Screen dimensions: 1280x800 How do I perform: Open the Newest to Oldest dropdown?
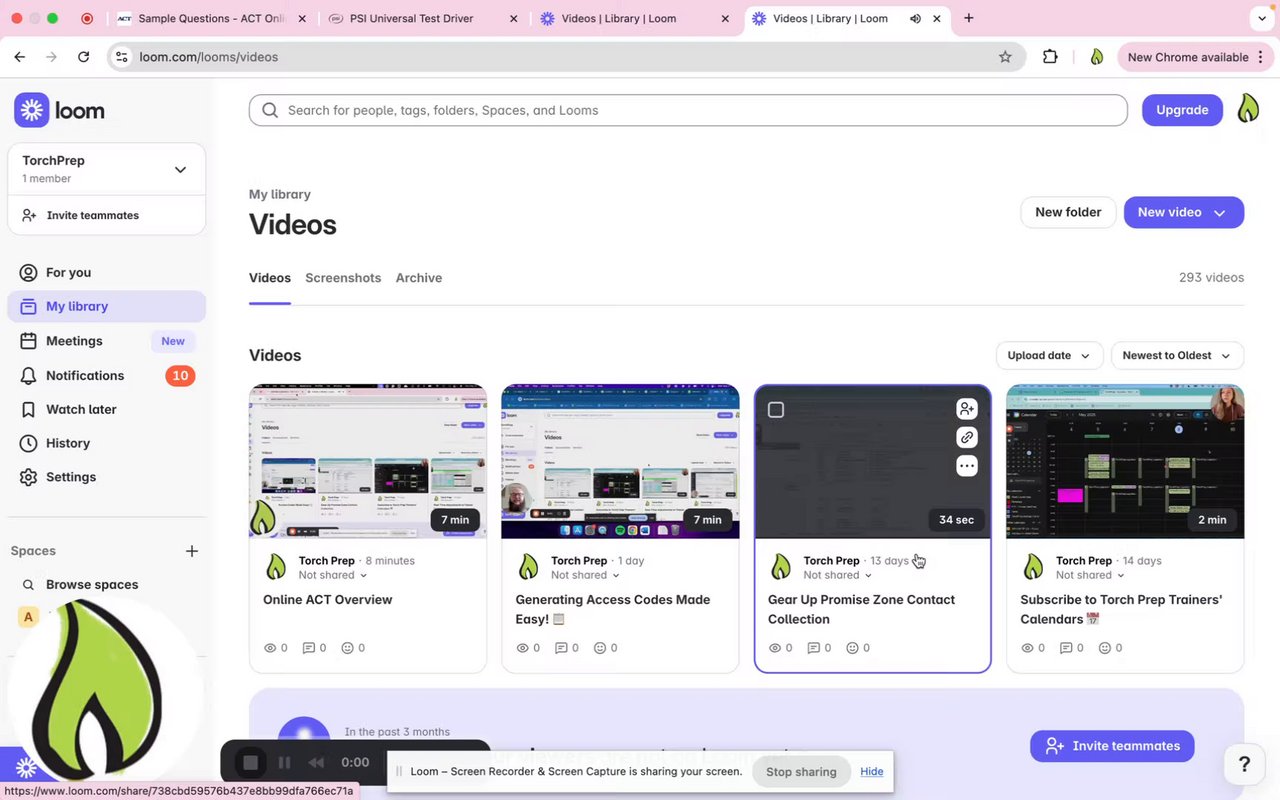tap(1177, 355)
